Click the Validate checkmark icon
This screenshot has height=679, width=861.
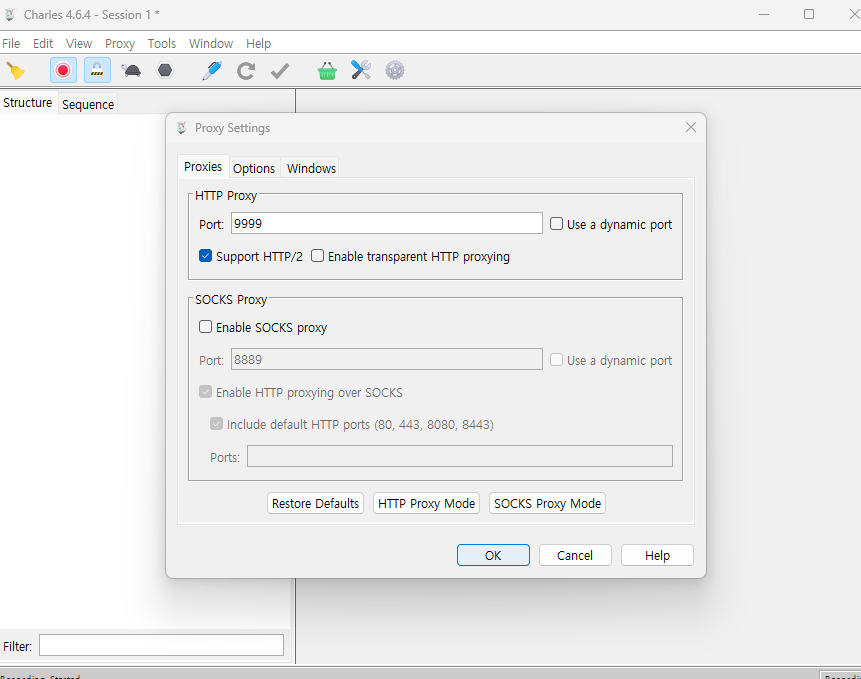[x=280, y=71]
